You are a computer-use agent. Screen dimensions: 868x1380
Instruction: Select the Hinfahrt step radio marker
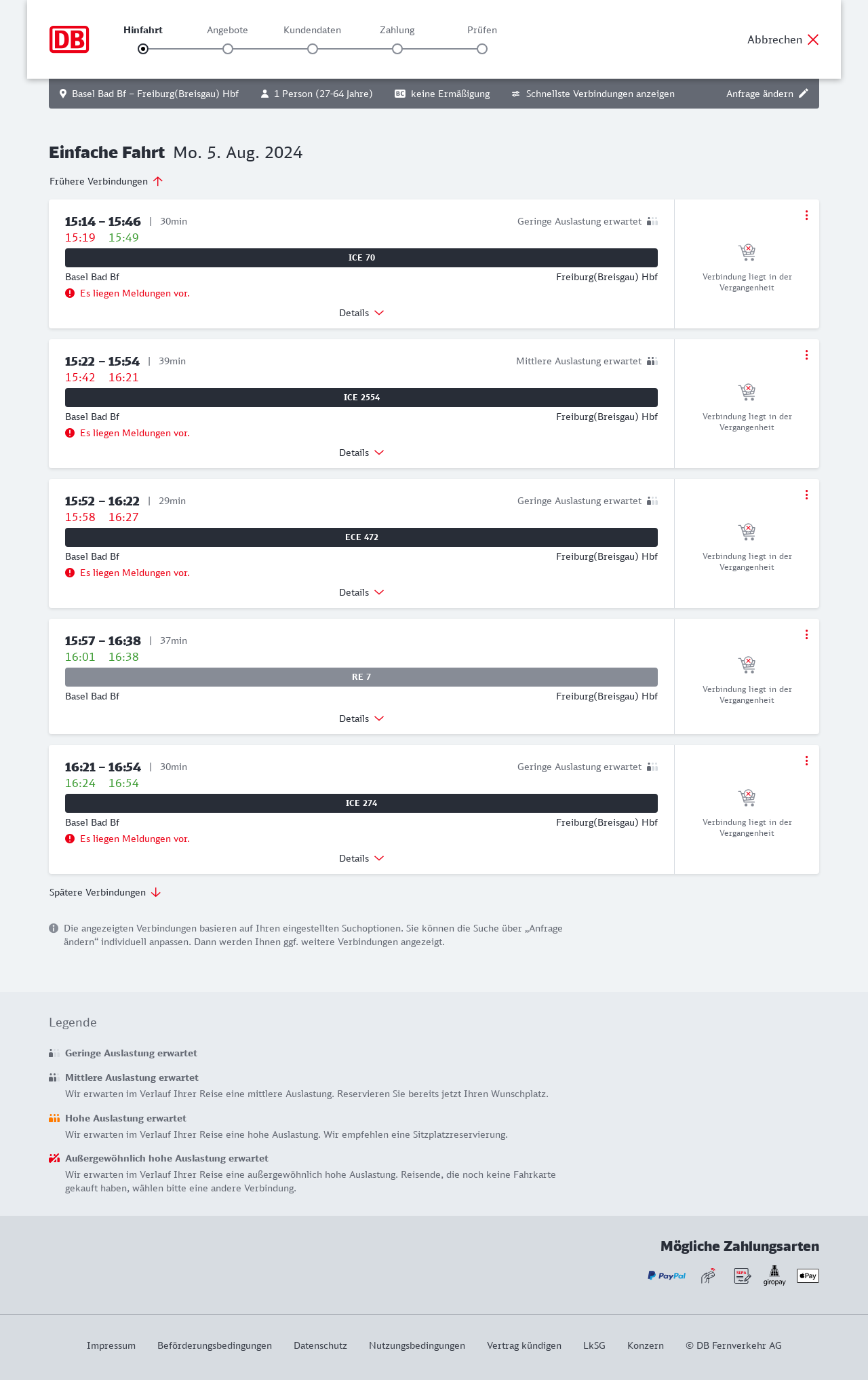tap(143, 49)
